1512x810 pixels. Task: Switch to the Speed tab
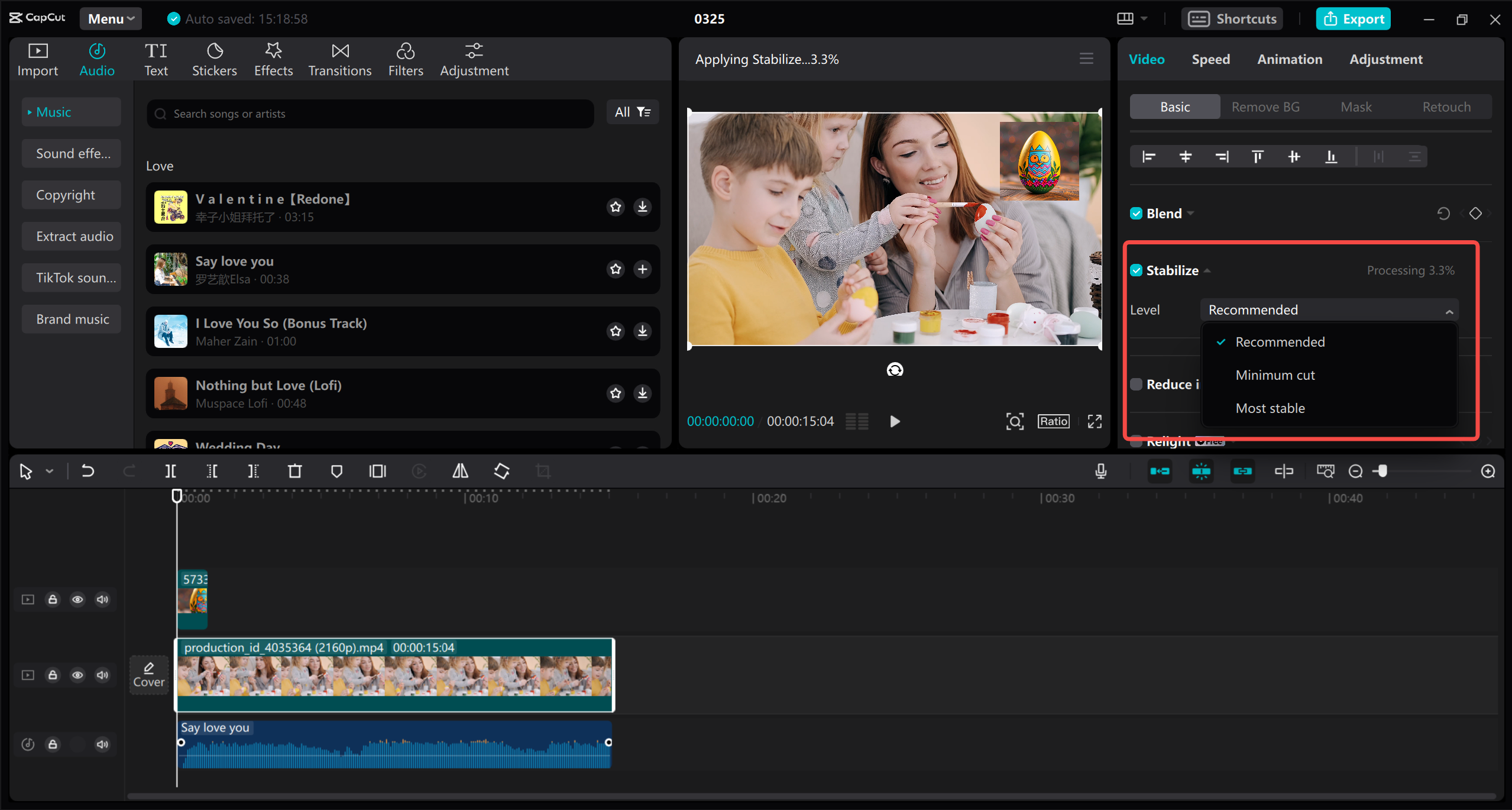point(1210,59)
